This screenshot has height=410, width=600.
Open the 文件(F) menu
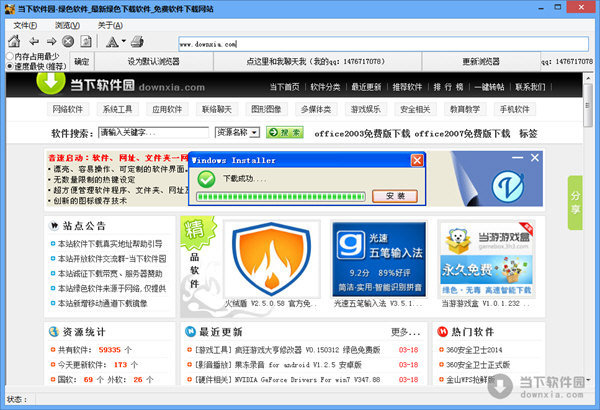click(x=25, y=25)
